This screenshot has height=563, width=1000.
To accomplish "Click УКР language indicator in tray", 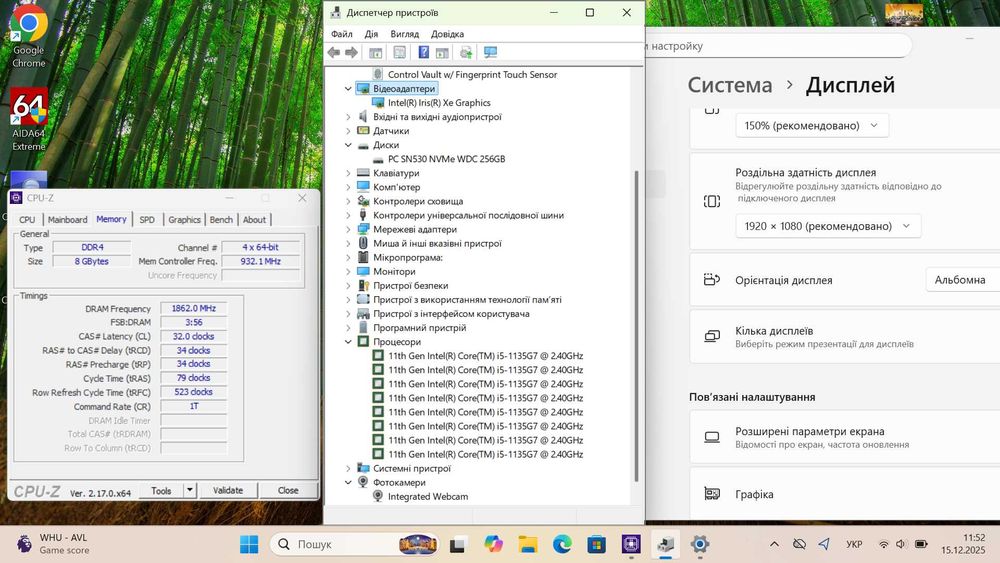I will (x=854, y=544).
